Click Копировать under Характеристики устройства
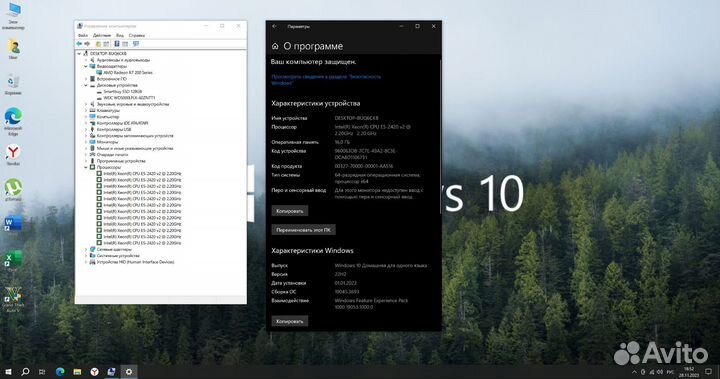This screenshot has width=720, height=379. (290, 211)
